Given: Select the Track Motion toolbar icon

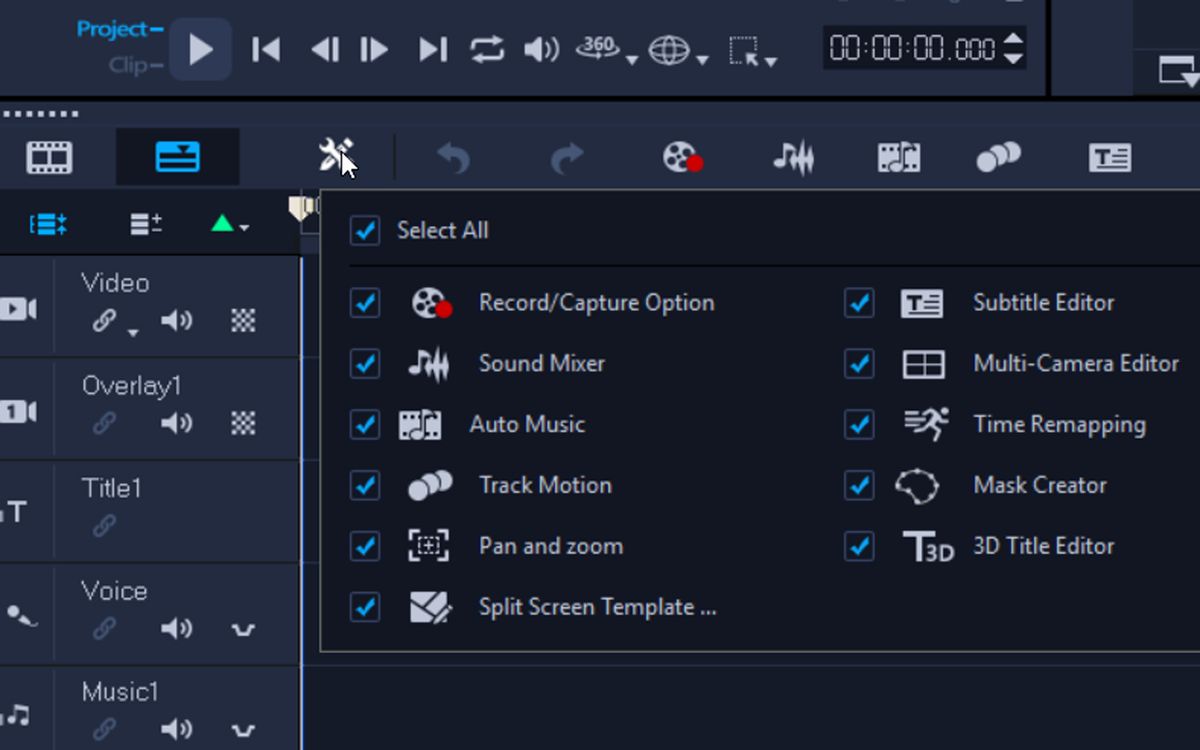Looking at the screenshot, I should (999, 158).
